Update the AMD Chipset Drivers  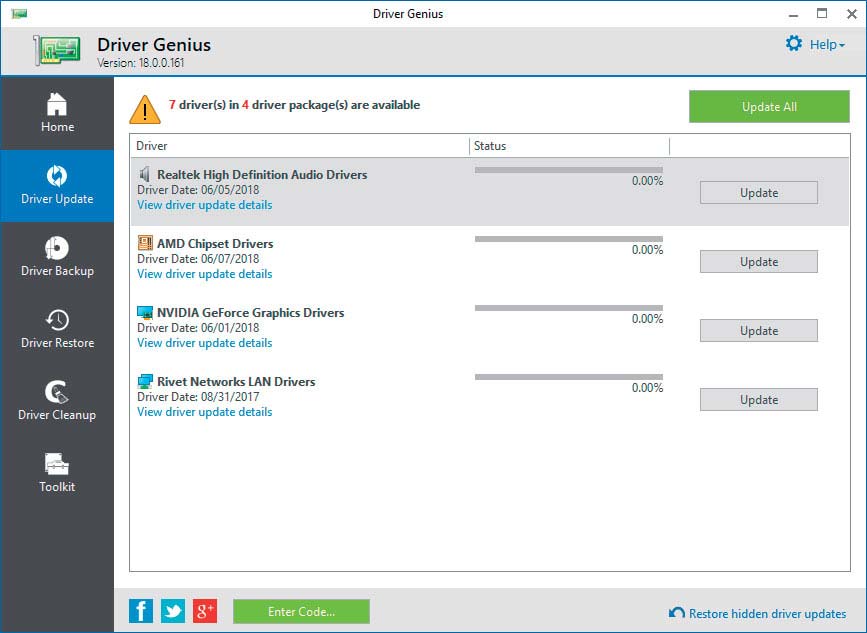pos(759,262)
